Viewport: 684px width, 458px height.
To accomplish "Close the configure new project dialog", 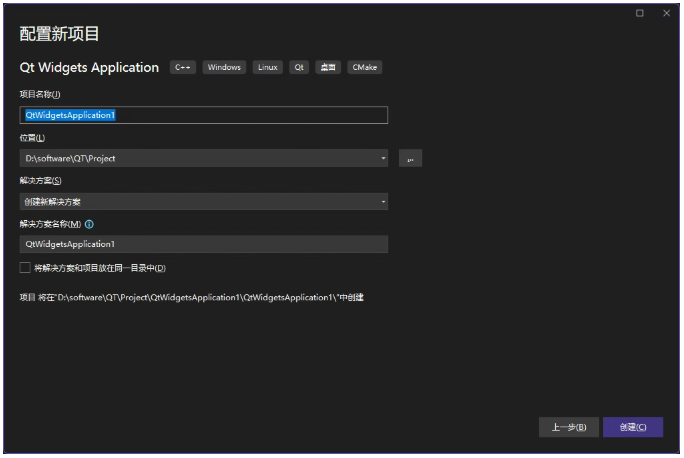I will [667, 13].
